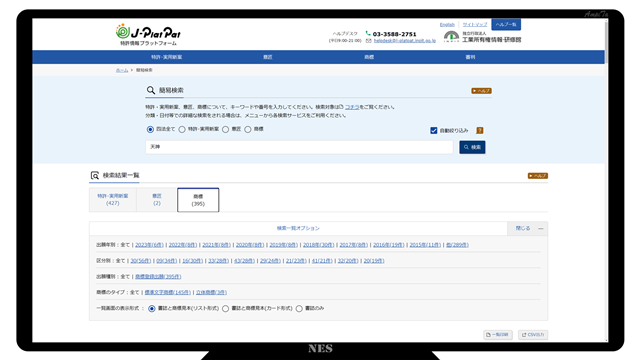Click the helpdesk email address link
Viewport: 640px width, 360px height.
click(x=404, y=41)
